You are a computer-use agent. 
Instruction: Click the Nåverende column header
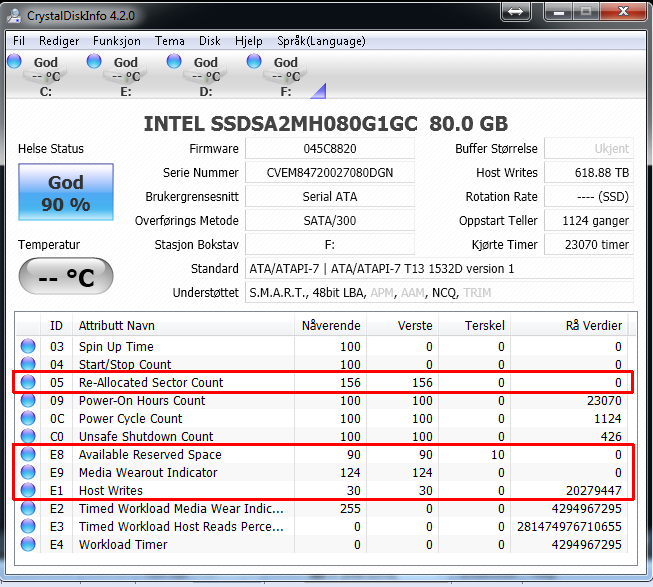pyautogui.click(x=330, y=326)
